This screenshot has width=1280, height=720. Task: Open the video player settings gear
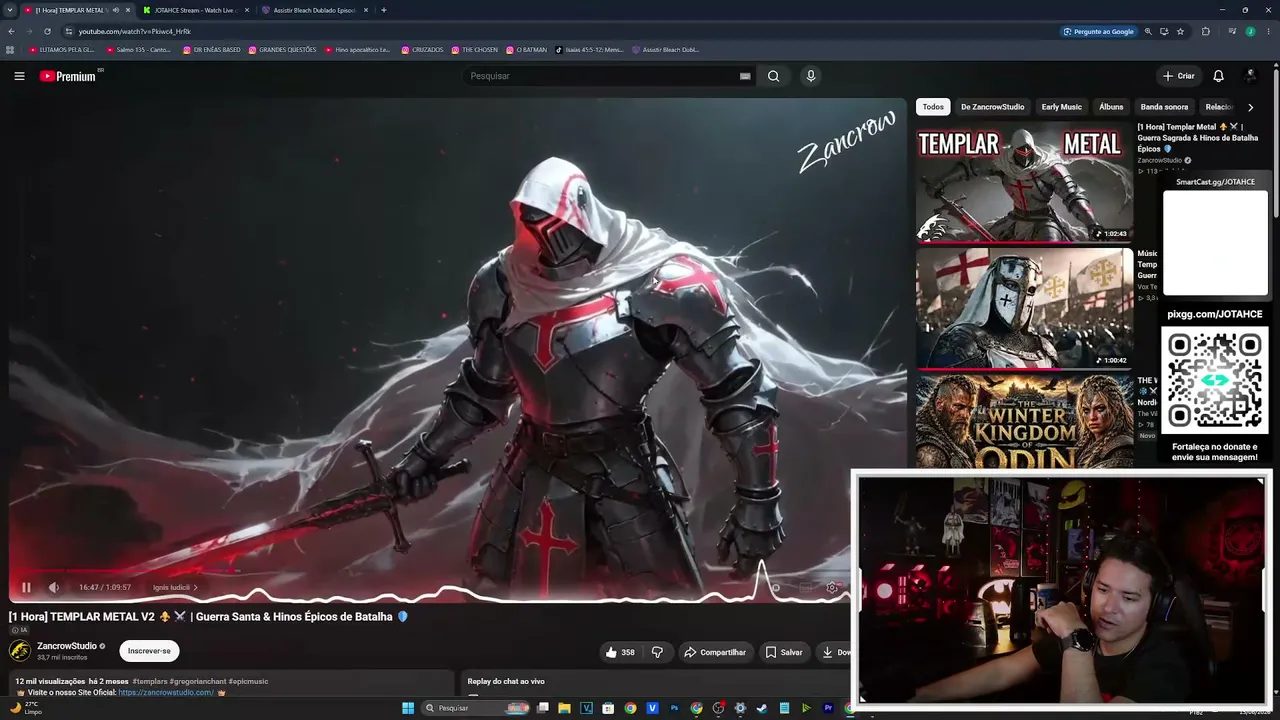pyautogui.click(x=832, y=588)
